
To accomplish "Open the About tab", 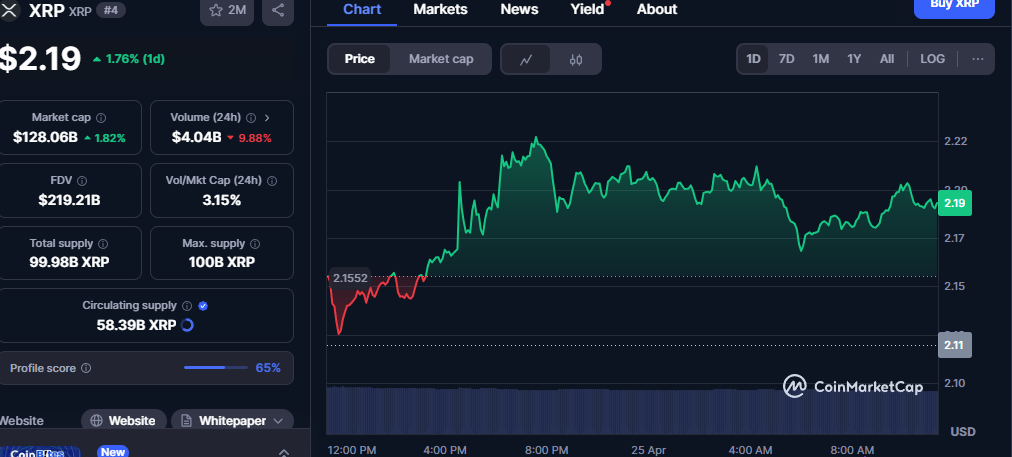I will pos(657,10).
